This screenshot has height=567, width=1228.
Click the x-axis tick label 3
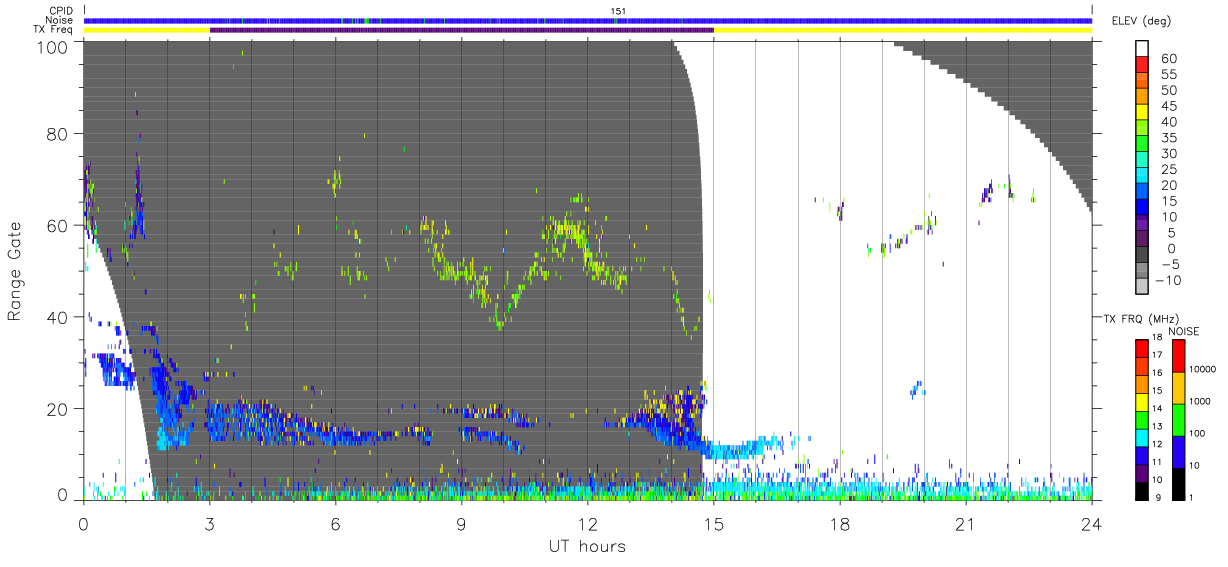coord(210,524)
